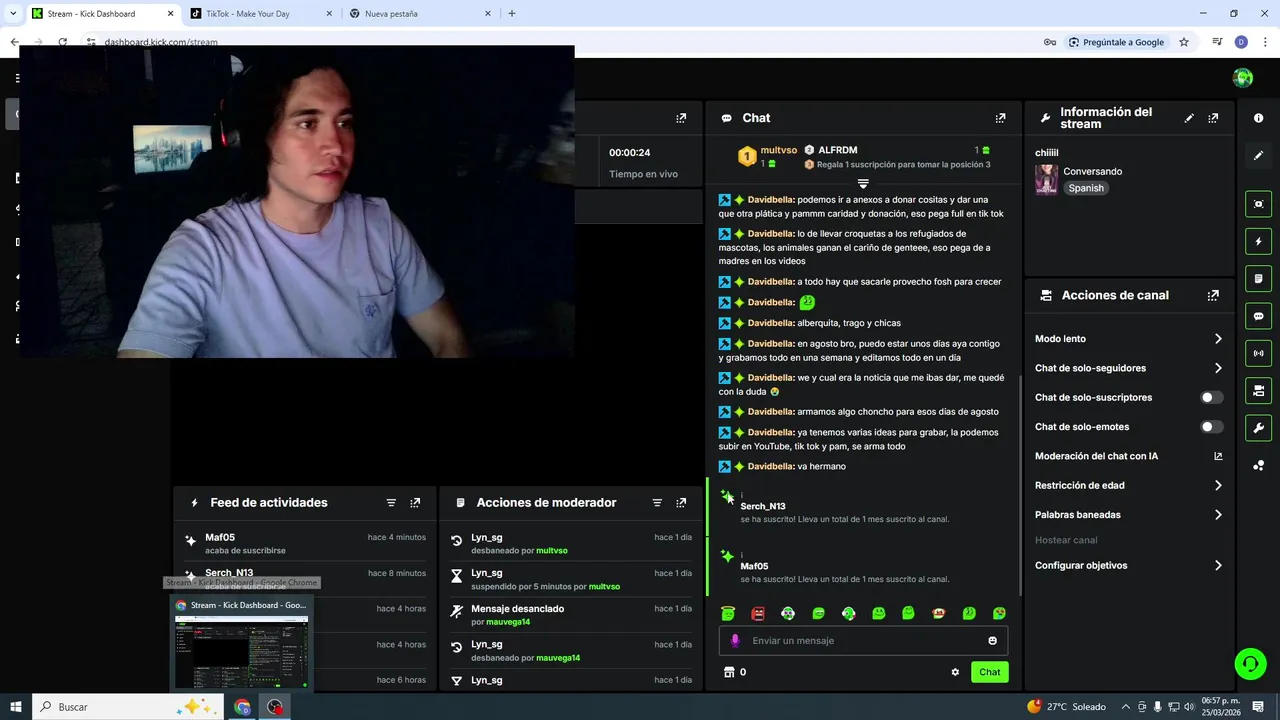Send message with green Chat button

[x=989, y=672]
